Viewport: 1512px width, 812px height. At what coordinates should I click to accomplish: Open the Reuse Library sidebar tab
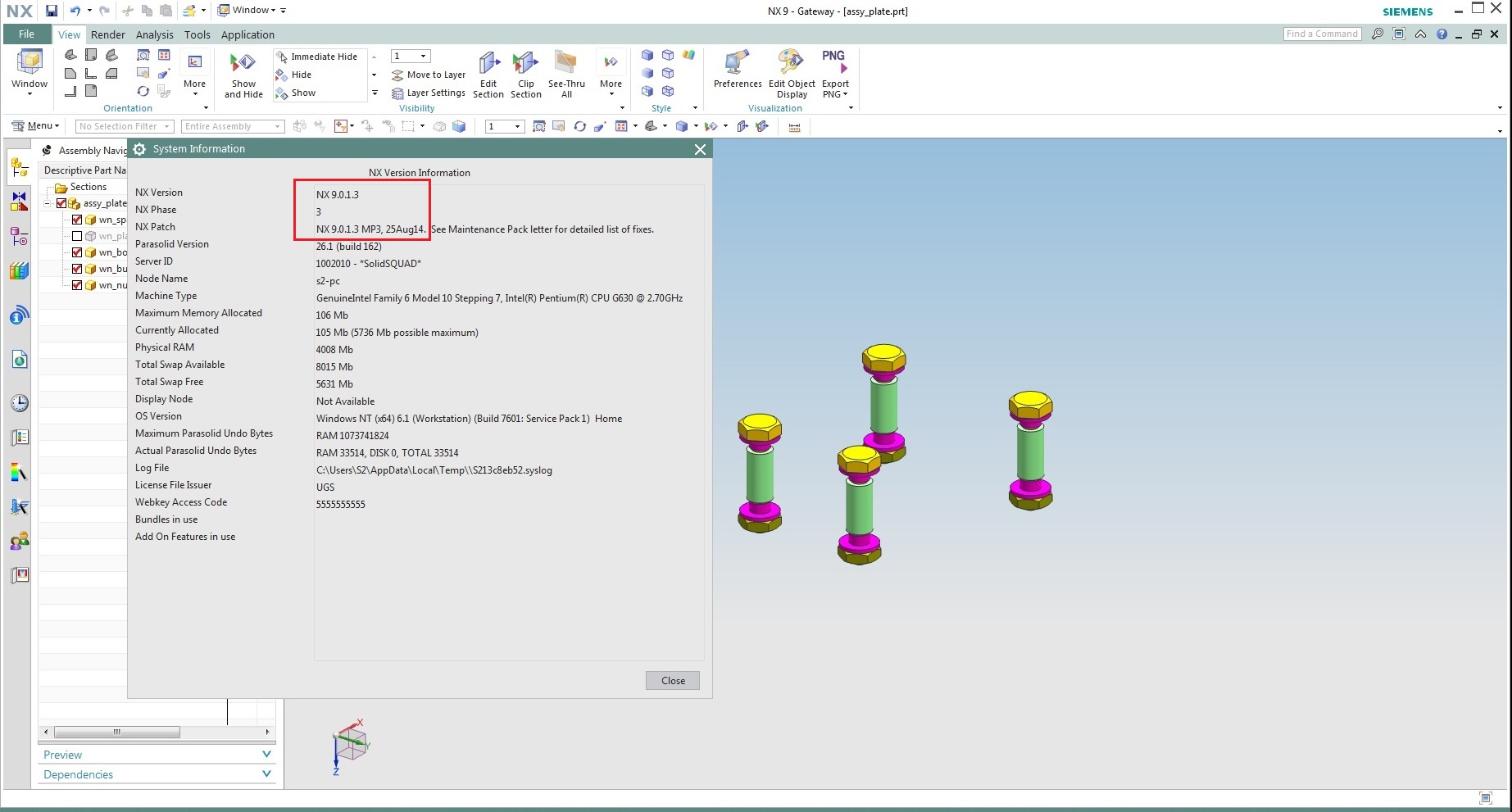[20, 271]
